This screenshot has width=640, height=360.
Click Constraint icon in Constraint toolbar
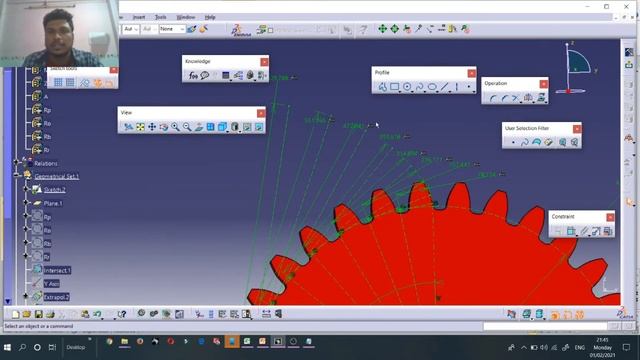(x=571, y=231)
